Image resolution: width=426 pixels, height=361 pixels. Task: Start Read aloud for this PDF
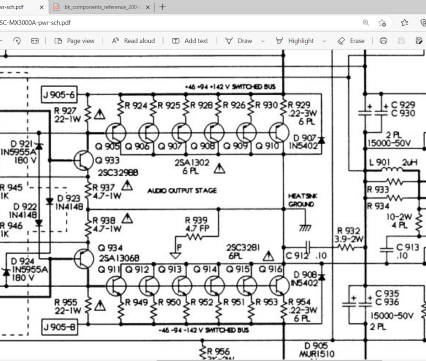coord(133,41)
